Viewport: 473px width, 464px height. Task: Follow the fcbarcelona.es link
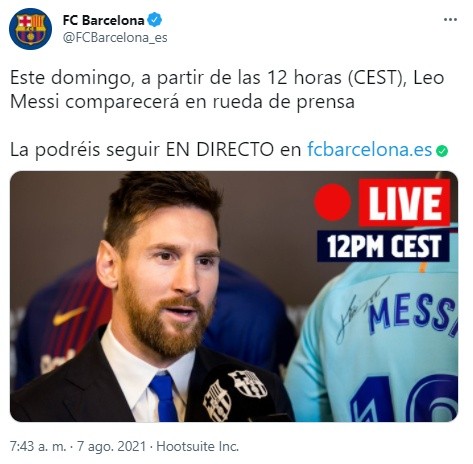pos(370,149)
